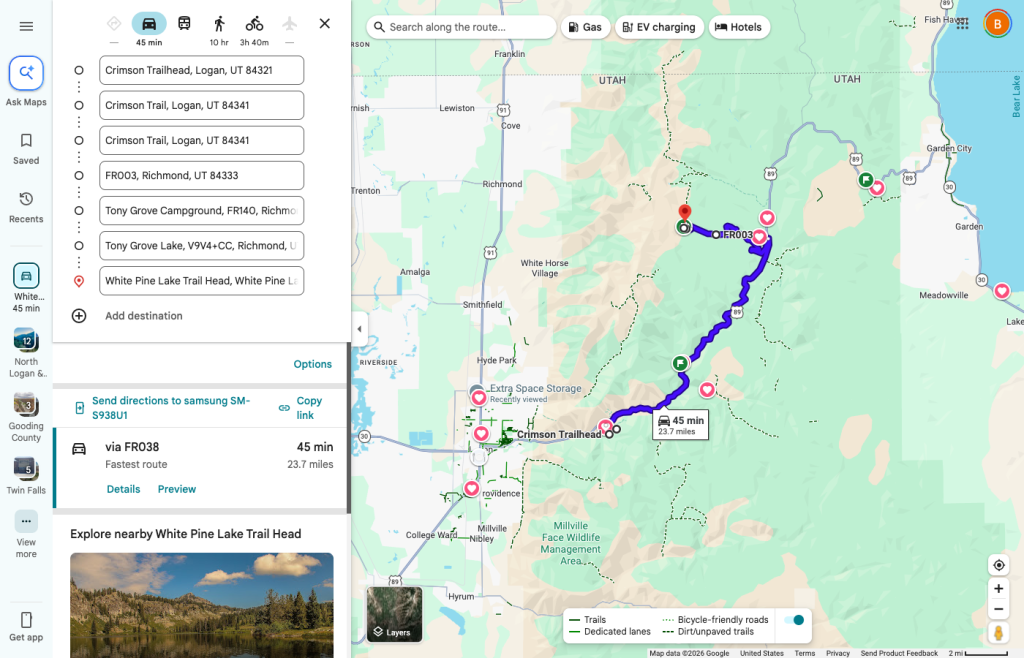Open Ask Maps assistant
The image size is (1024, 658).
[x=26, y=82]
